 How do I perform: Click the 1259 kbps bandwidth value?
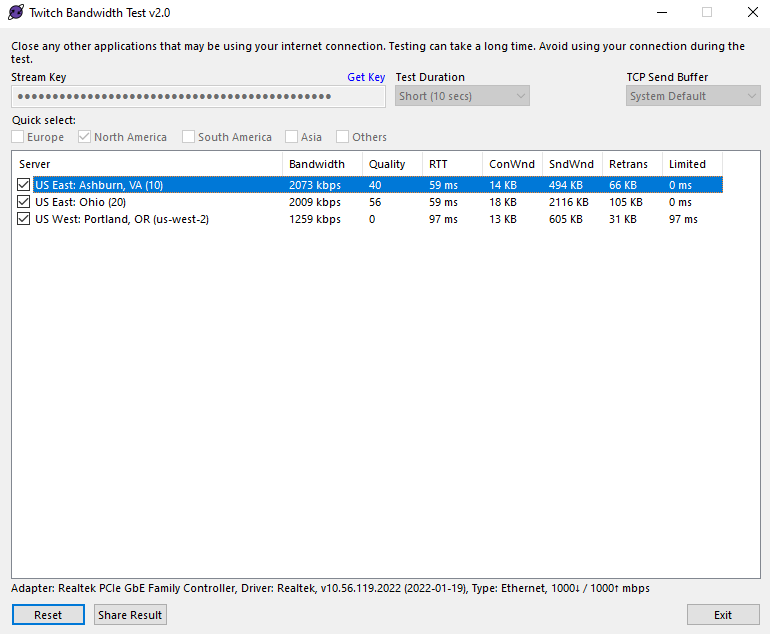[x=315, y=220]
